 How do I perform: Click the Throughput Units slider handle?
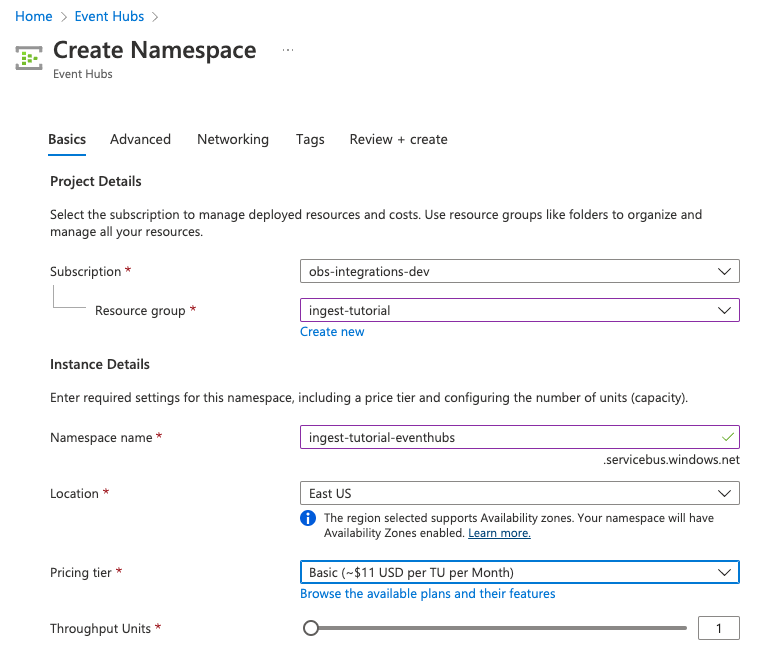[311, 628]
